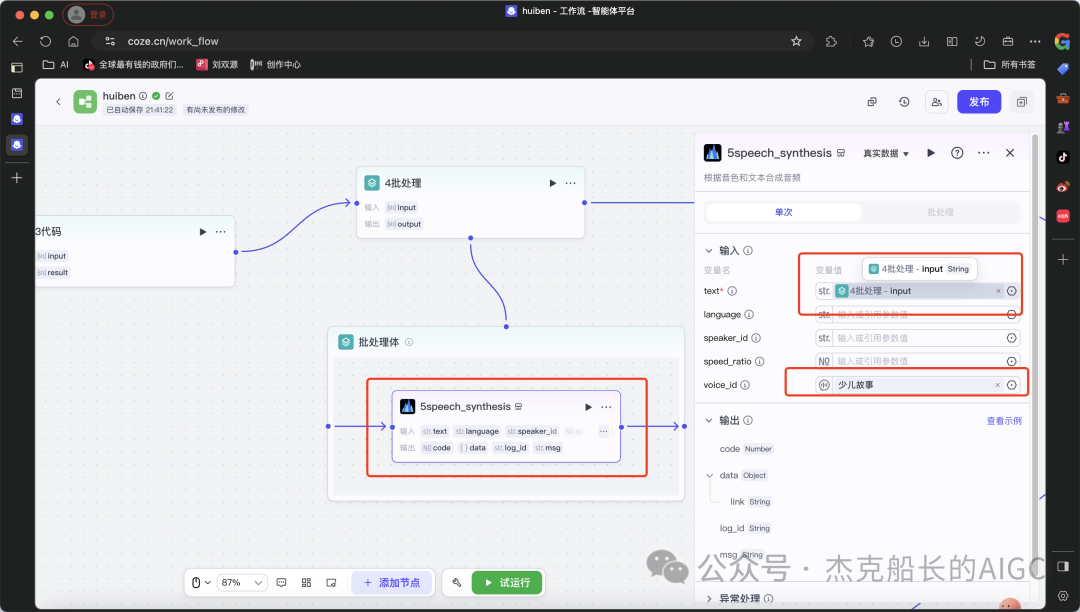The width and height of the screenshot is (1080, 612).
Task: Click the 添加节点 add node button
Action: click(x=391, y=582)
